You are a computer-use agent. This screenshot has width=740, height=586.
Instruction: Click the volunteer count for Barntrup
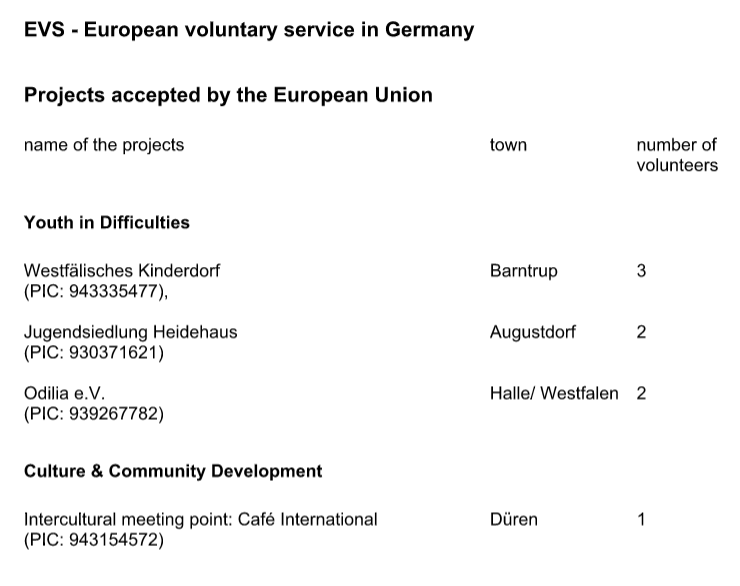point(641,271)
